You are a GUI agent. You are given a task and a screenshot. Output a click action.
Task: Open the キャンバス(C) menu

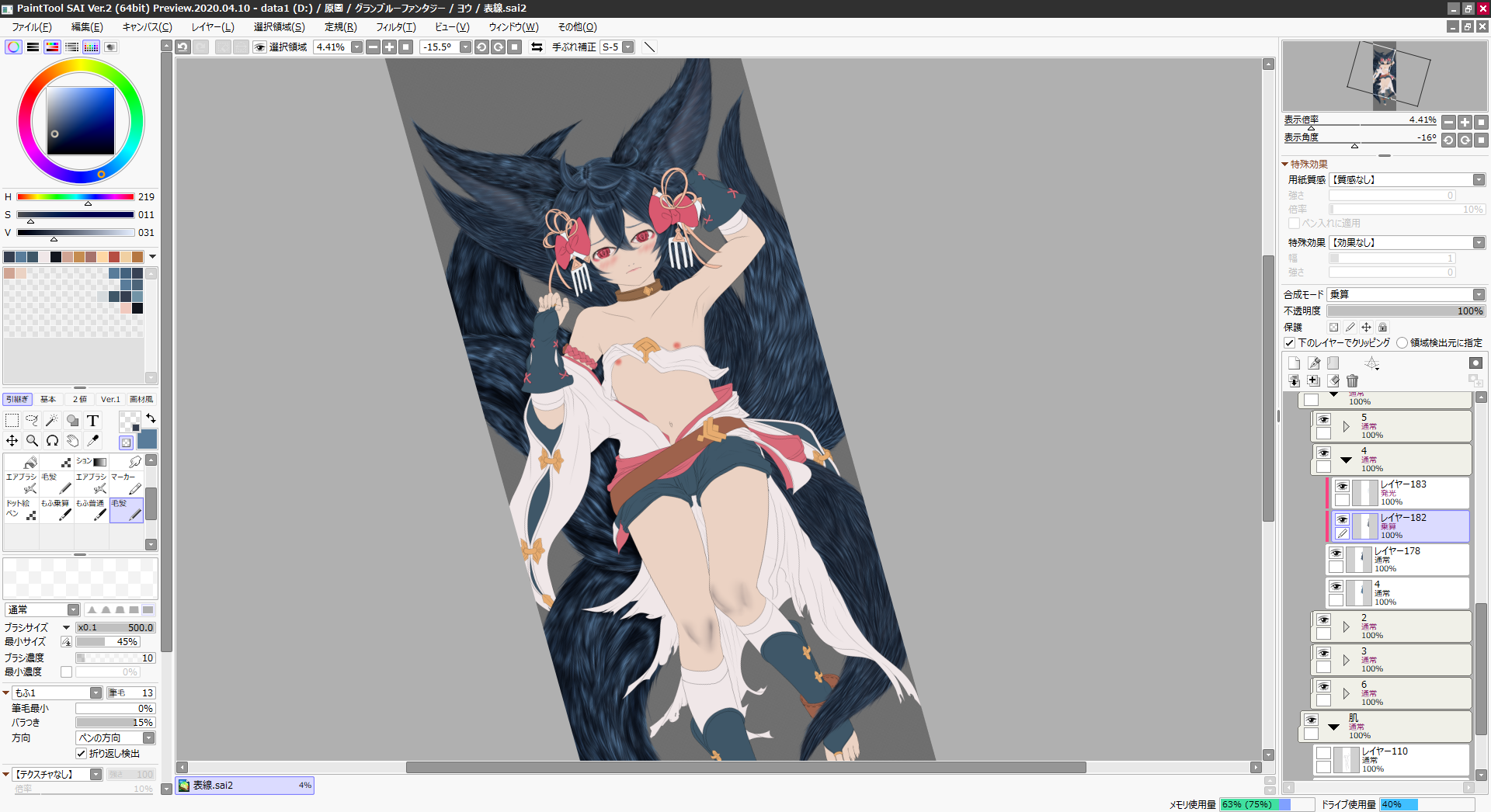147,26
